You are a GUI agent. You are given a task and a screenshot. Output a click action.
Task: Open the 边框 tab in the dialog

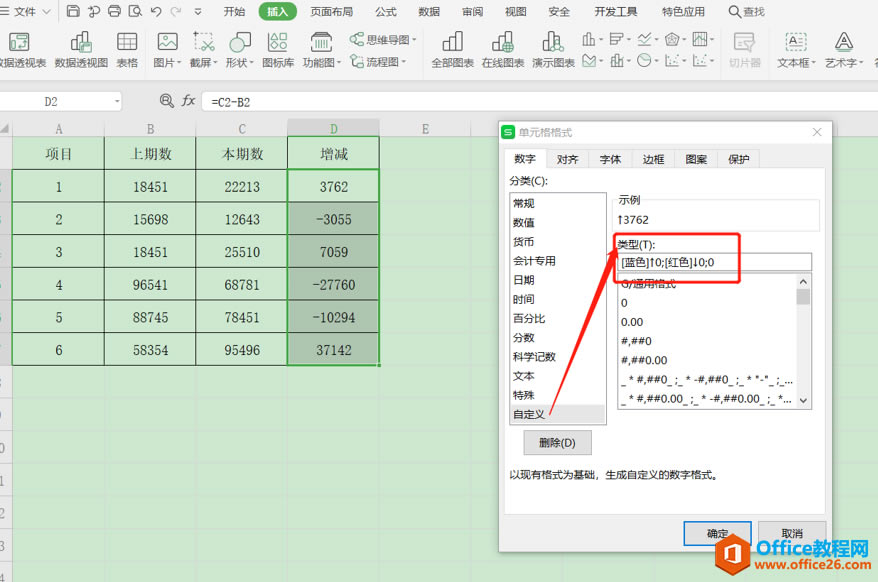coord(653,159)
